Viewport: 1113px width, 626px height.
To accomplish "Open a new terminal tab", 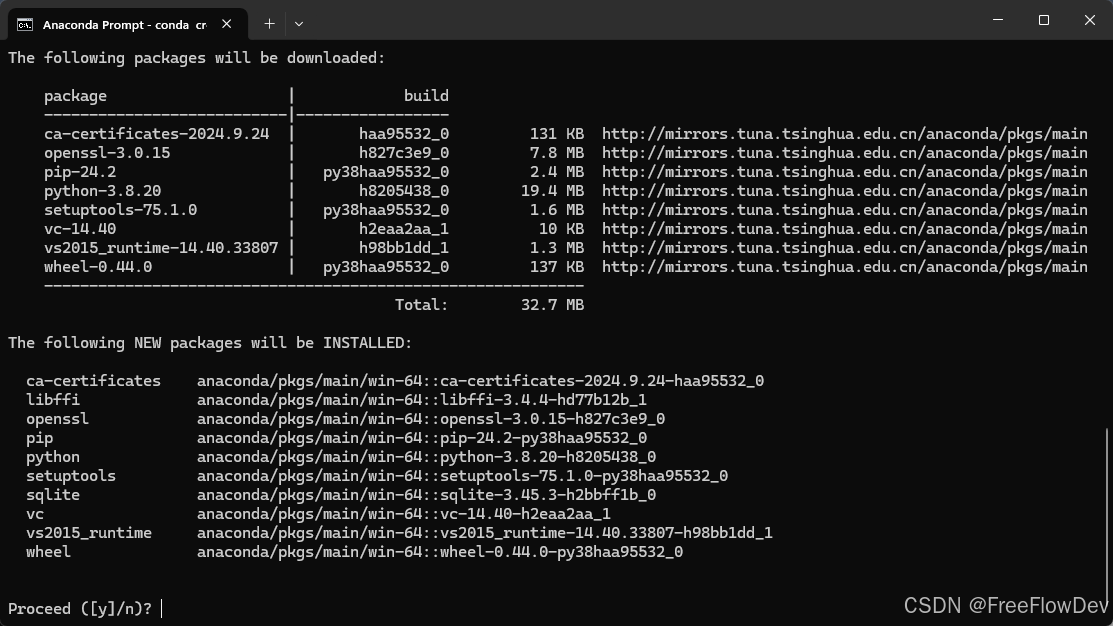I will 269,24.
